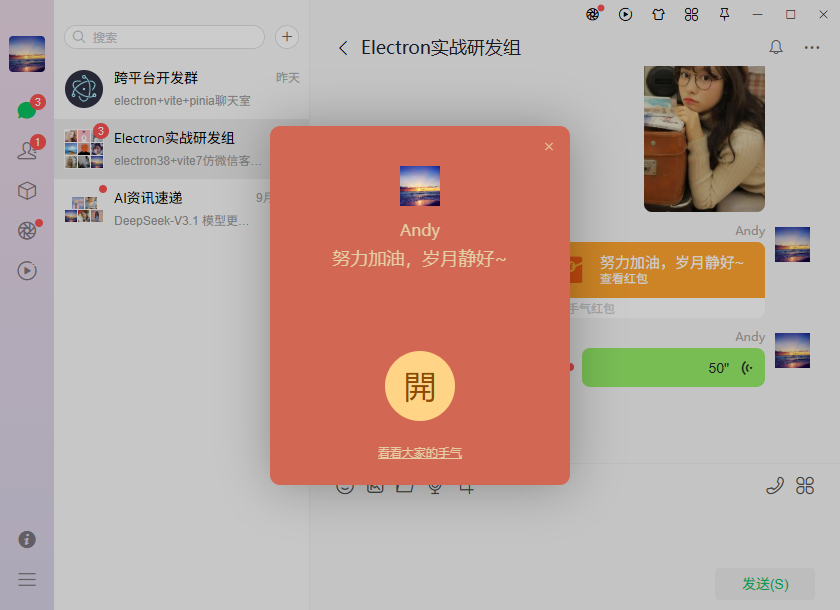Open Moments via the shutter icon
This screenshot has width=840, height=610.
[x=27, y=229]
